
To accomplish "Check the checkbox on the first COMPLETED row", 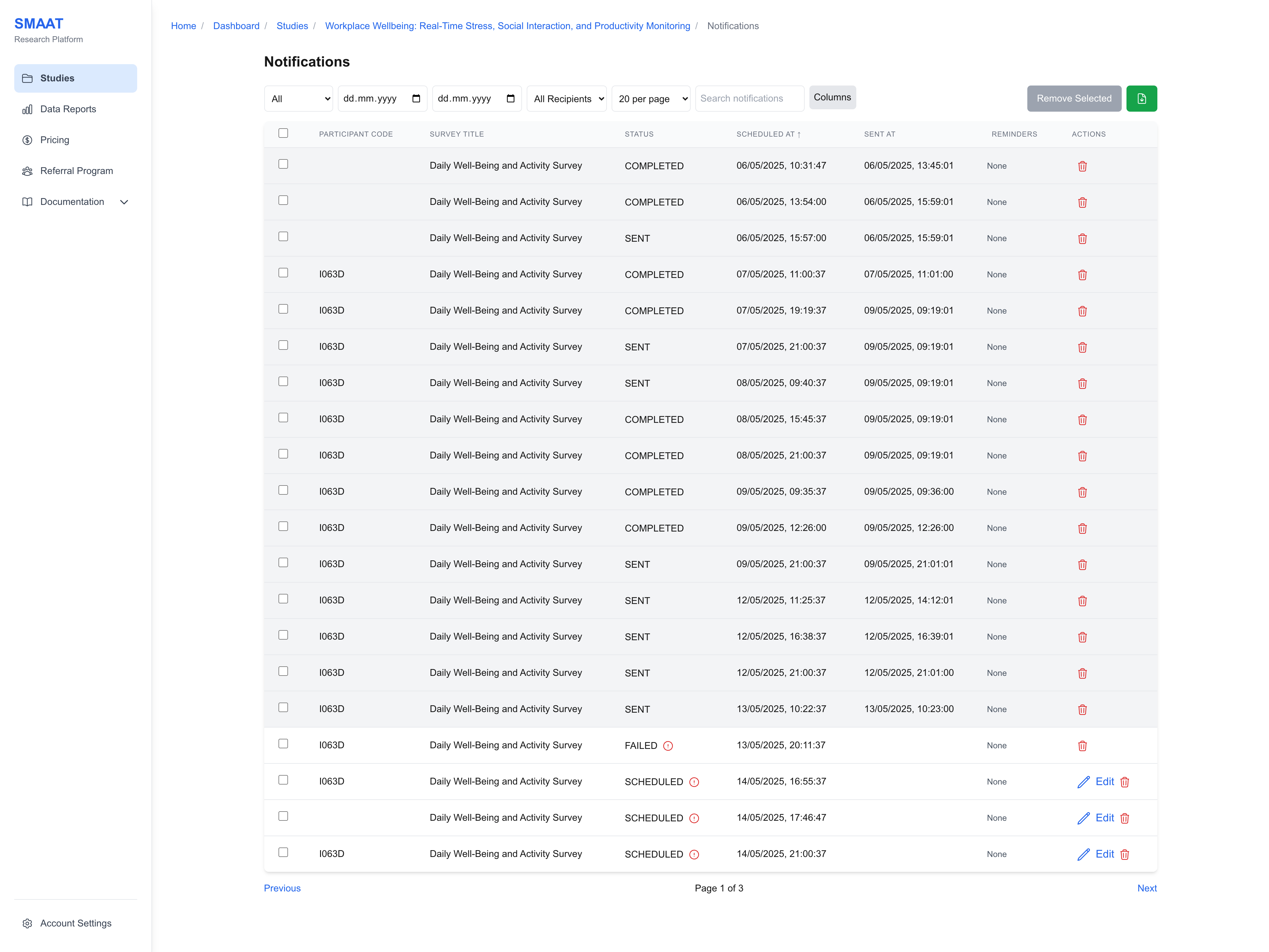I will pos(284,164).
